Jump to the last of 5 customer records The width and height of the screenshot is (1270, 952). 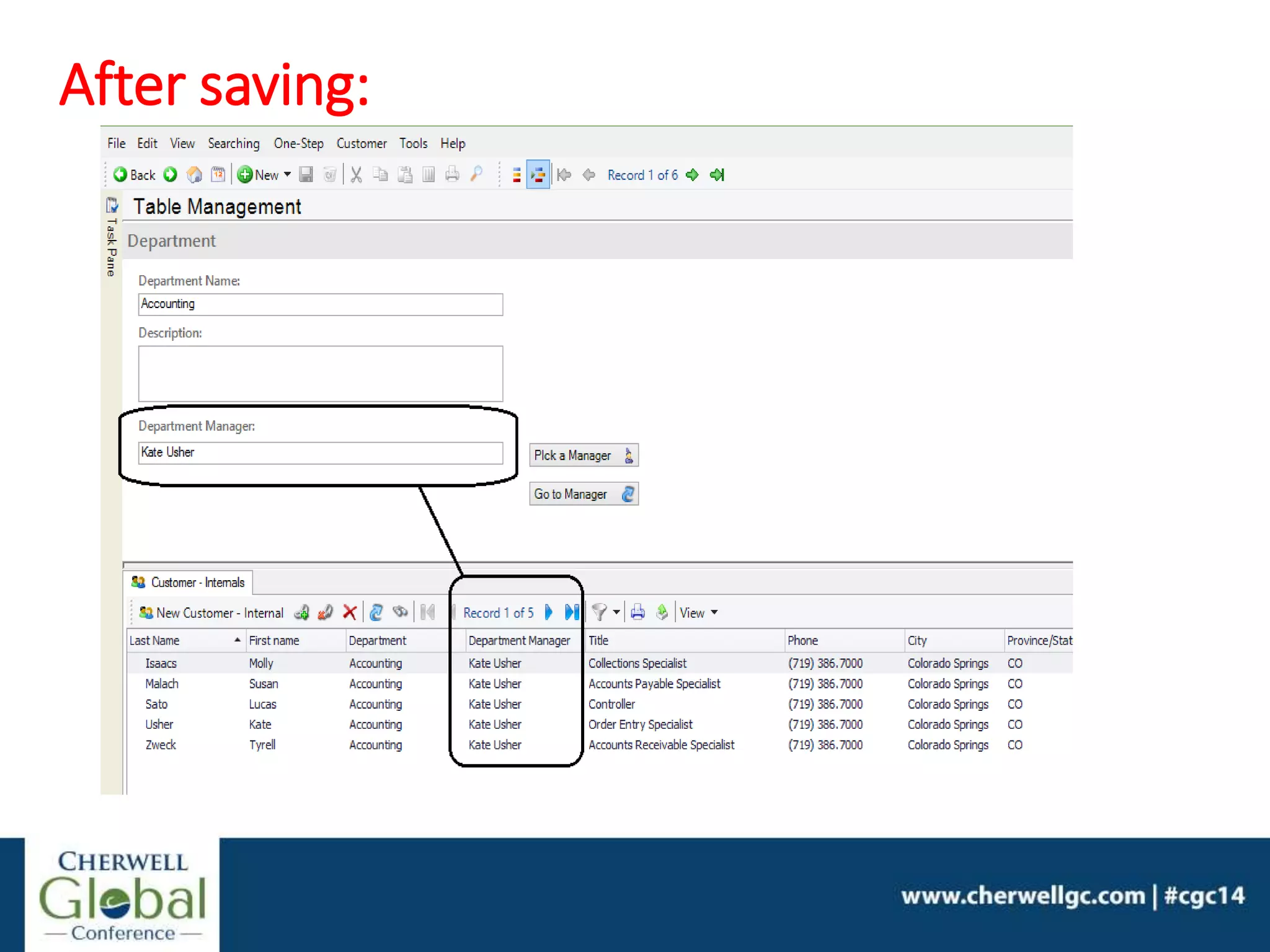(x=572, y=612)
